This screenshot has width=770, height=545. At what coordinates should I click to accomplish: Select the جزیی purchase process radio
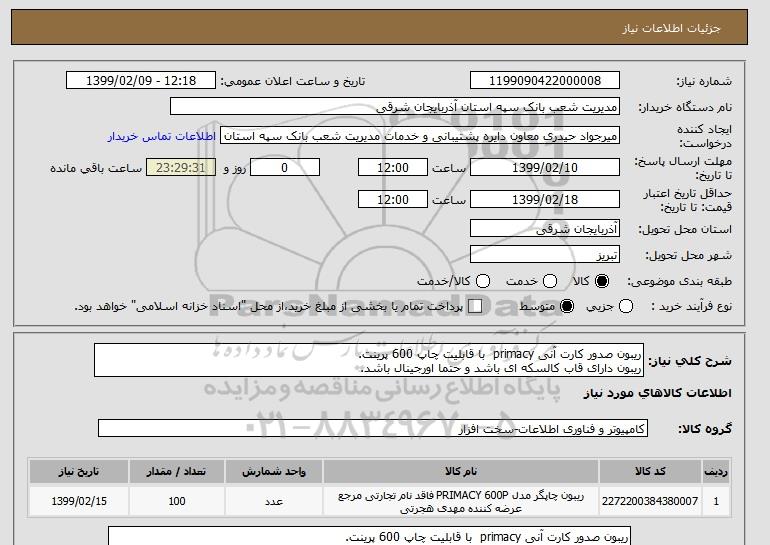(x=626, y=306)
